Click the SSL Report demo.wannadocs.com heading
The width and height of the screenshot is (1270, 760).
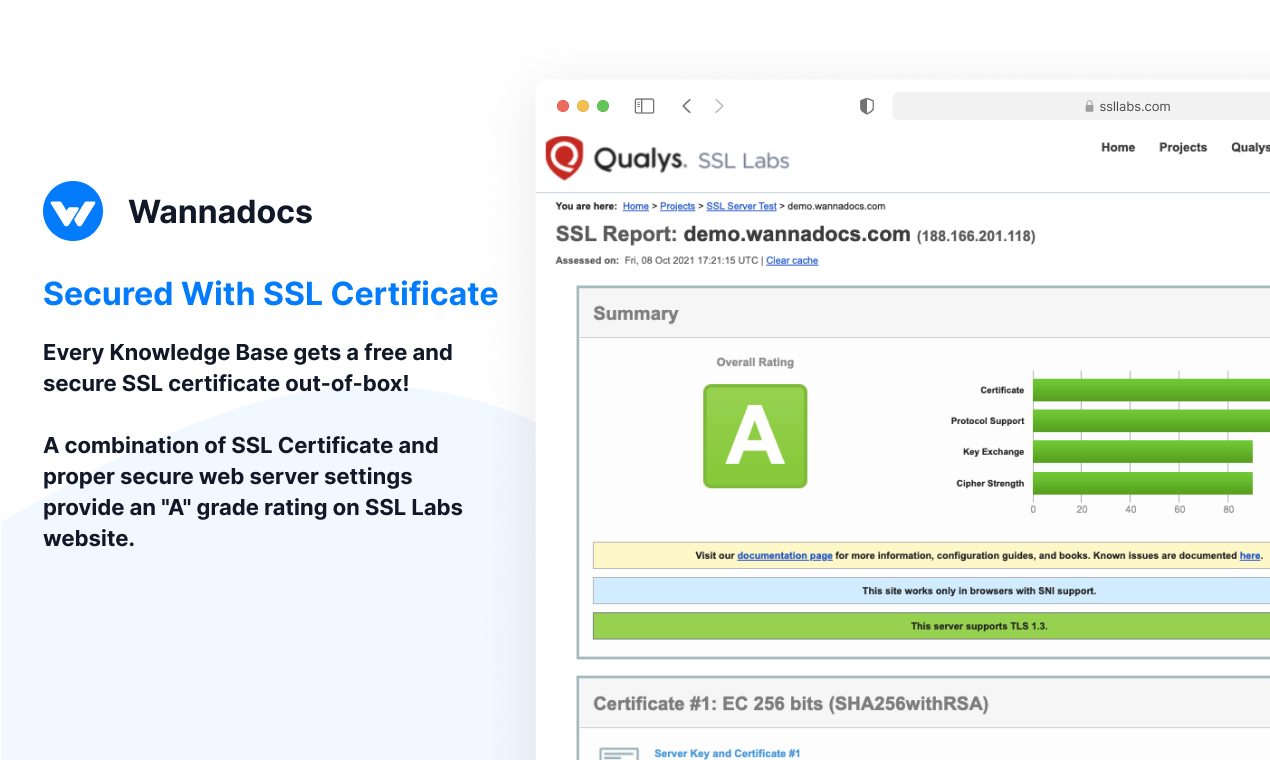click(x=733, y=235)
